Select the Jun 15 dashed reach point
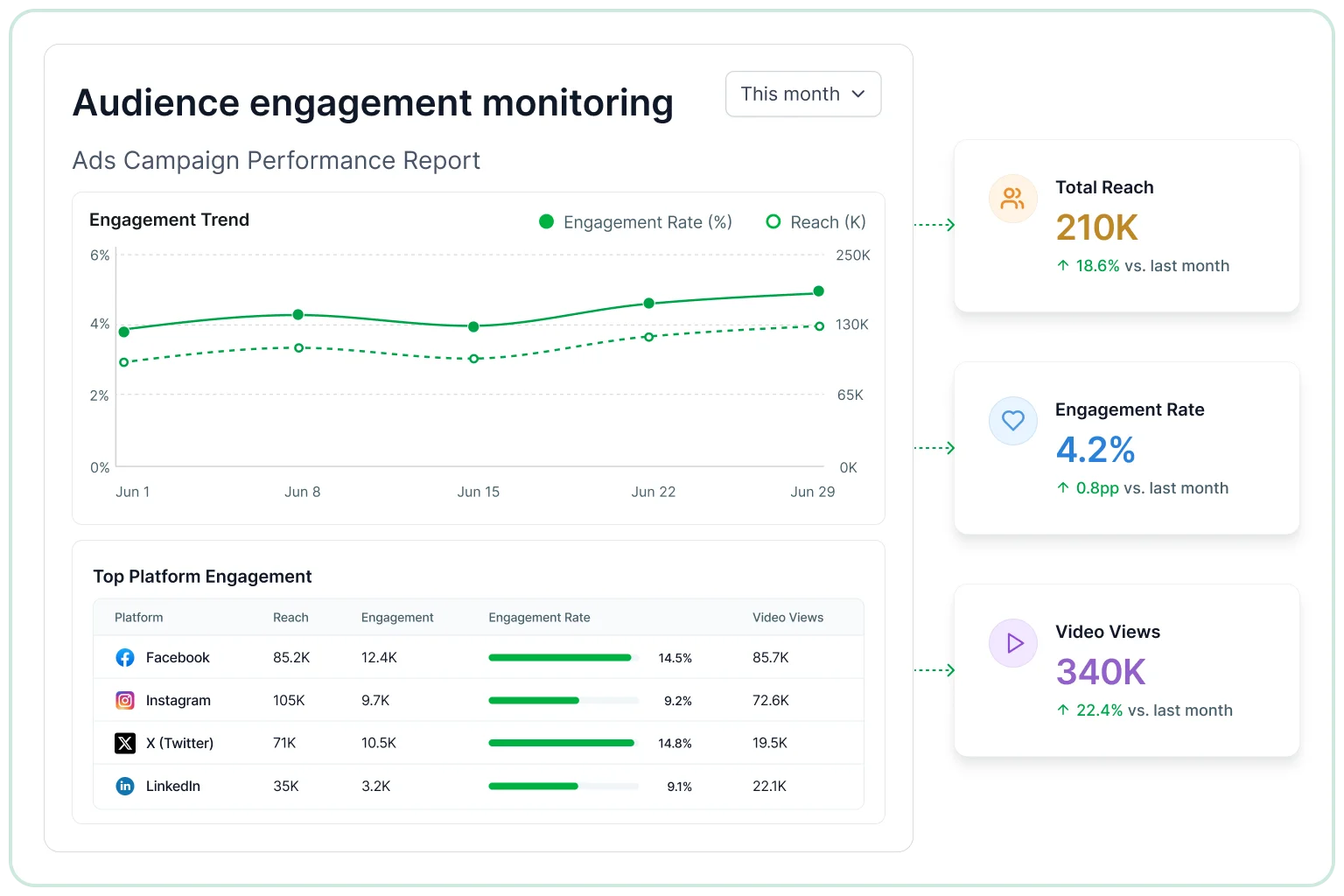 473,359
